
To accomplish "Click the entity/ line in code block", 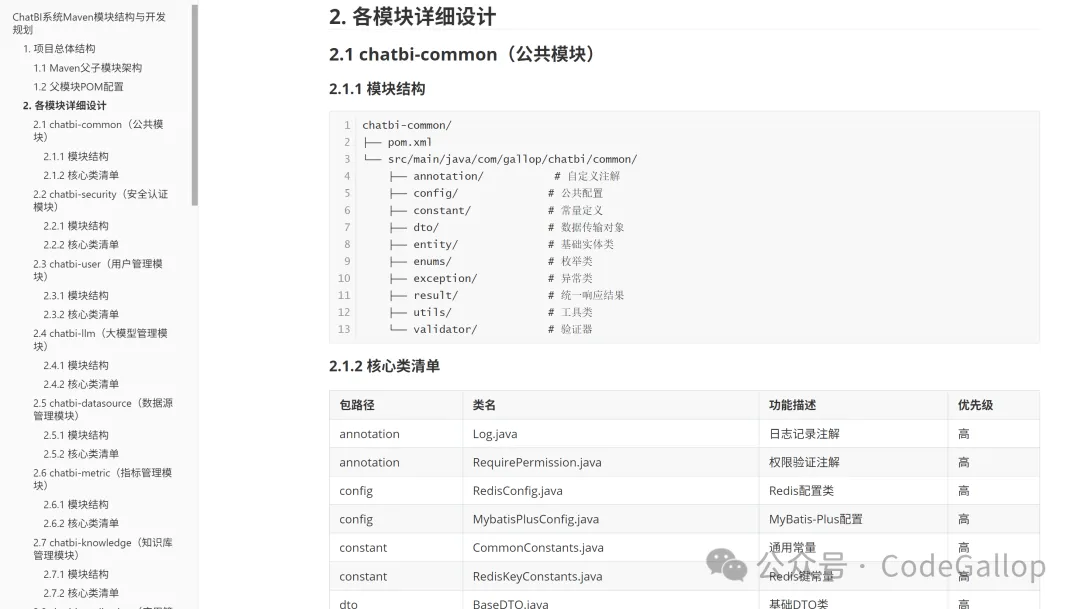I will coord(501,244).
